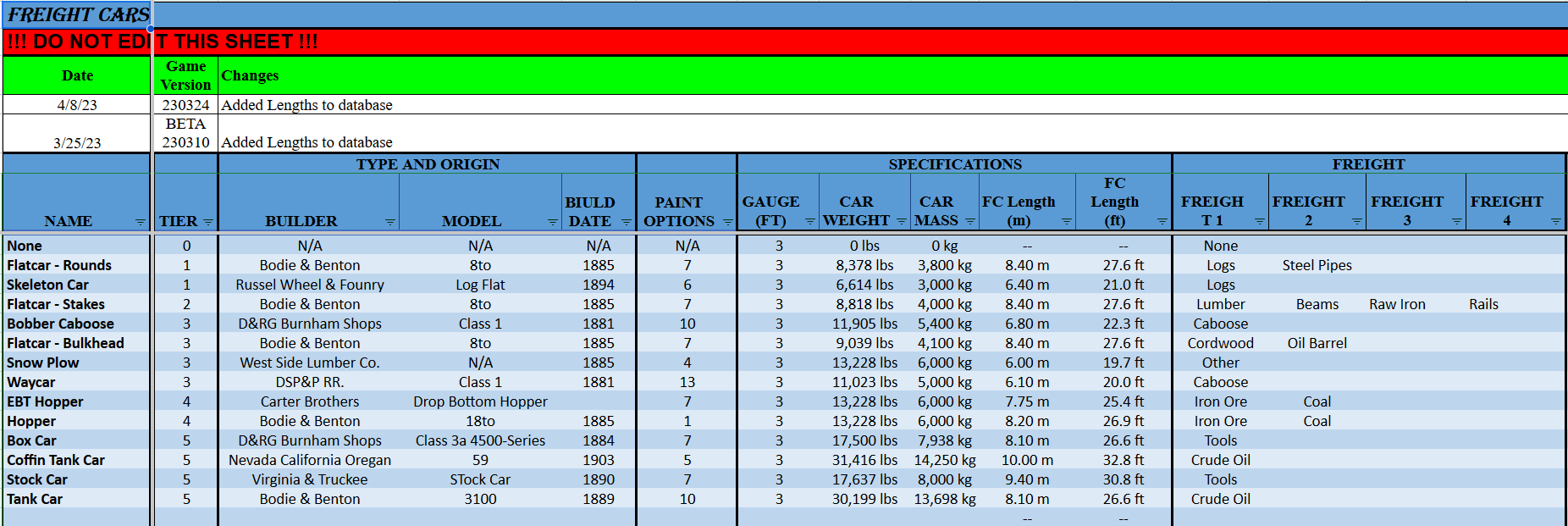Open the MODEL column filter dropdown

[553, 222]
